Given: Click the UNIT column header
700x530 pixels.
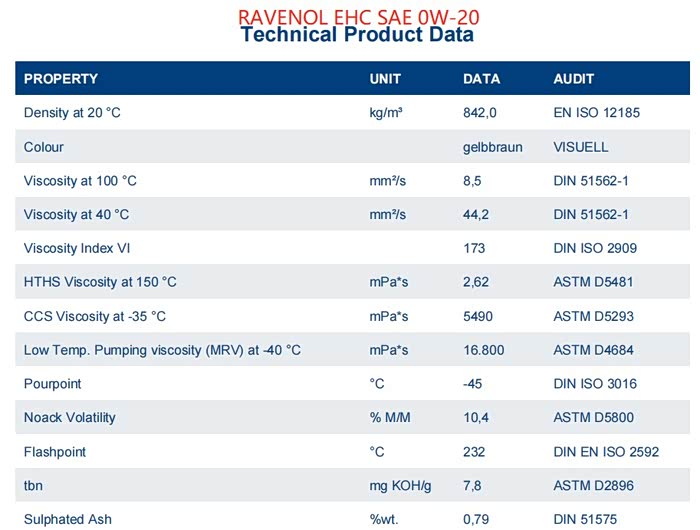Looking at the screenshot, I should 385,79.
